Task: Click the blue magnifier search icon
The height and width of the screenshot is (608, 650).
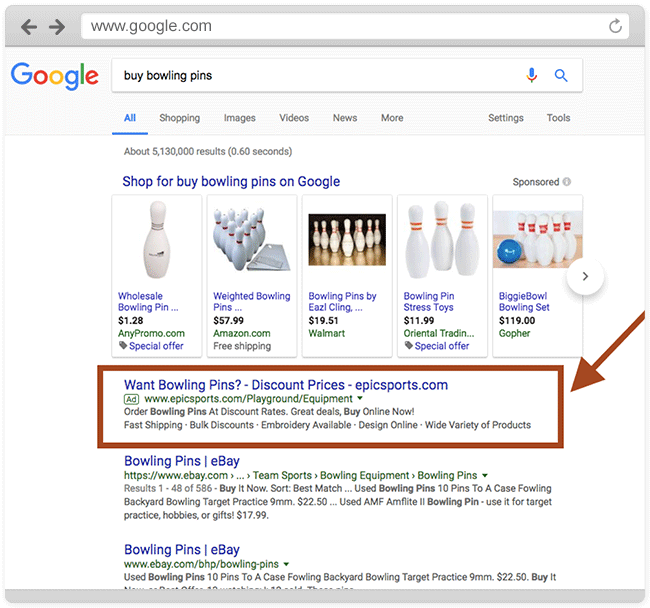Action: click(561, 75)
